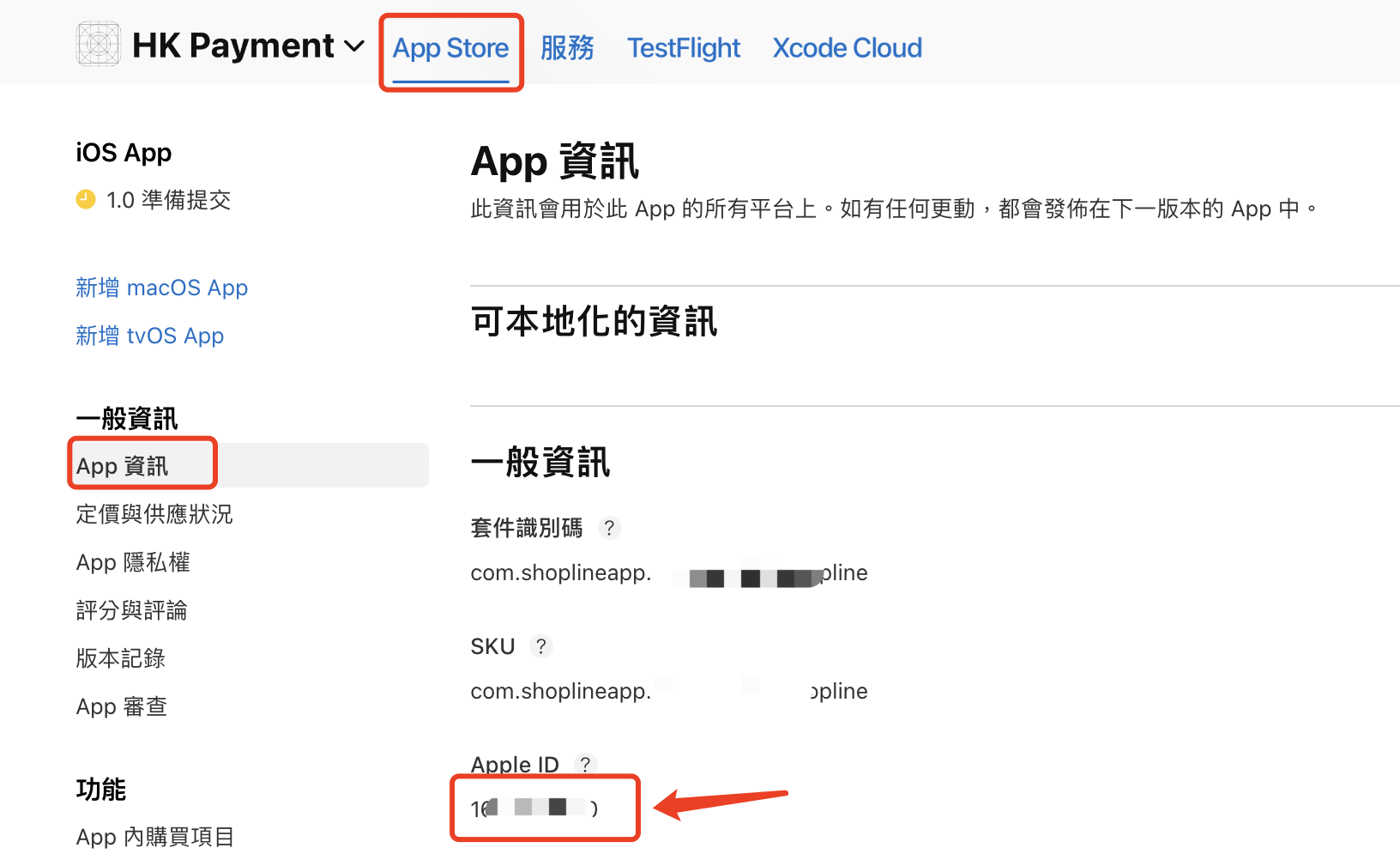Click the 功能 sidebar section heading
The width and height of the screenshot is (1400, 860).
(x=101, y=790)
